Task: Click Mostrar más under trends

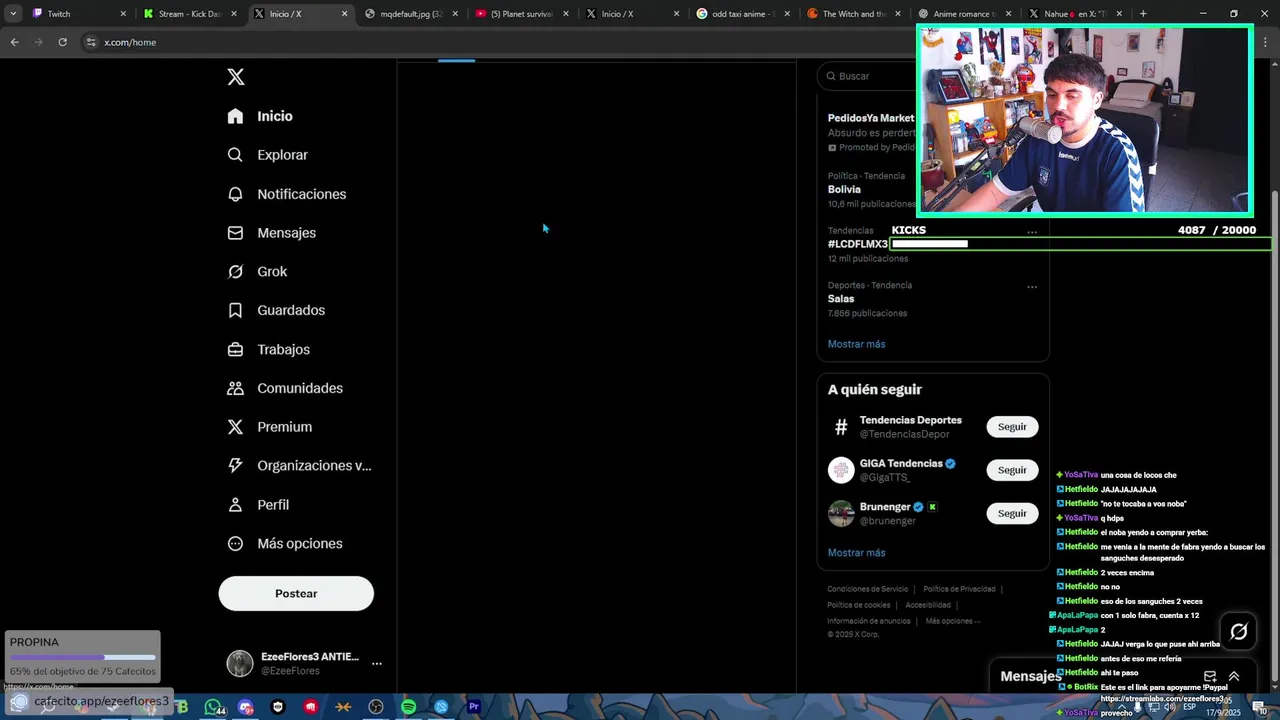Action: click(x=856, y=344)
